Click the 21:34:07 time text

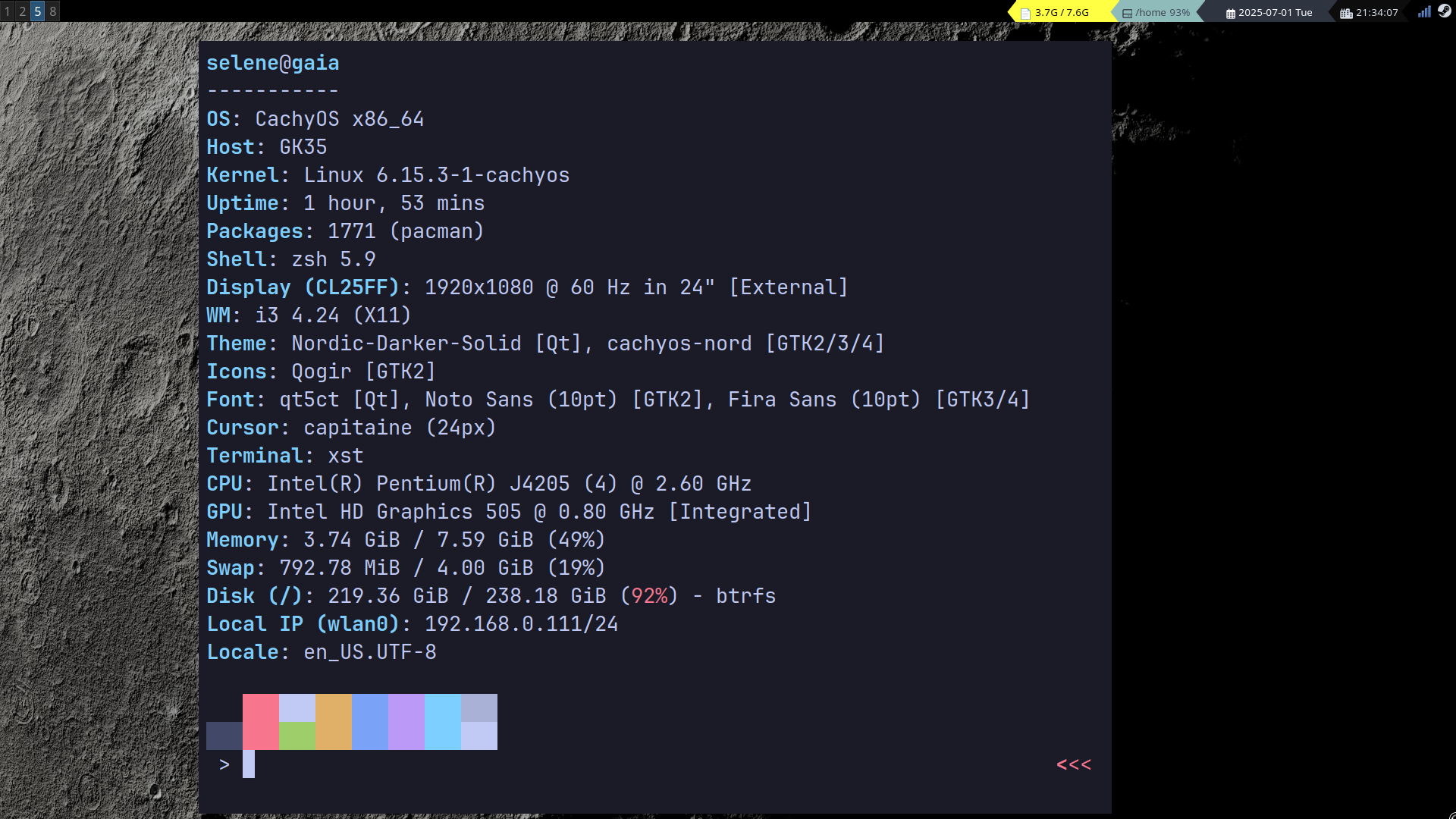1376,13
